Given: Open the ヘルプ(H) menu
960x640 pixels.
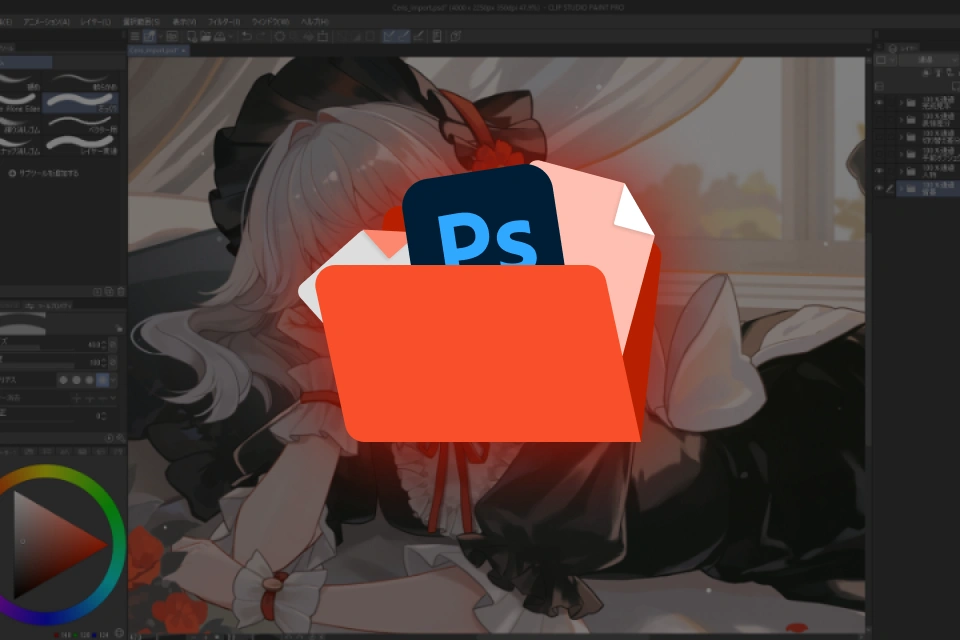Looking at the screenshot, I should [x=315, y=21].
